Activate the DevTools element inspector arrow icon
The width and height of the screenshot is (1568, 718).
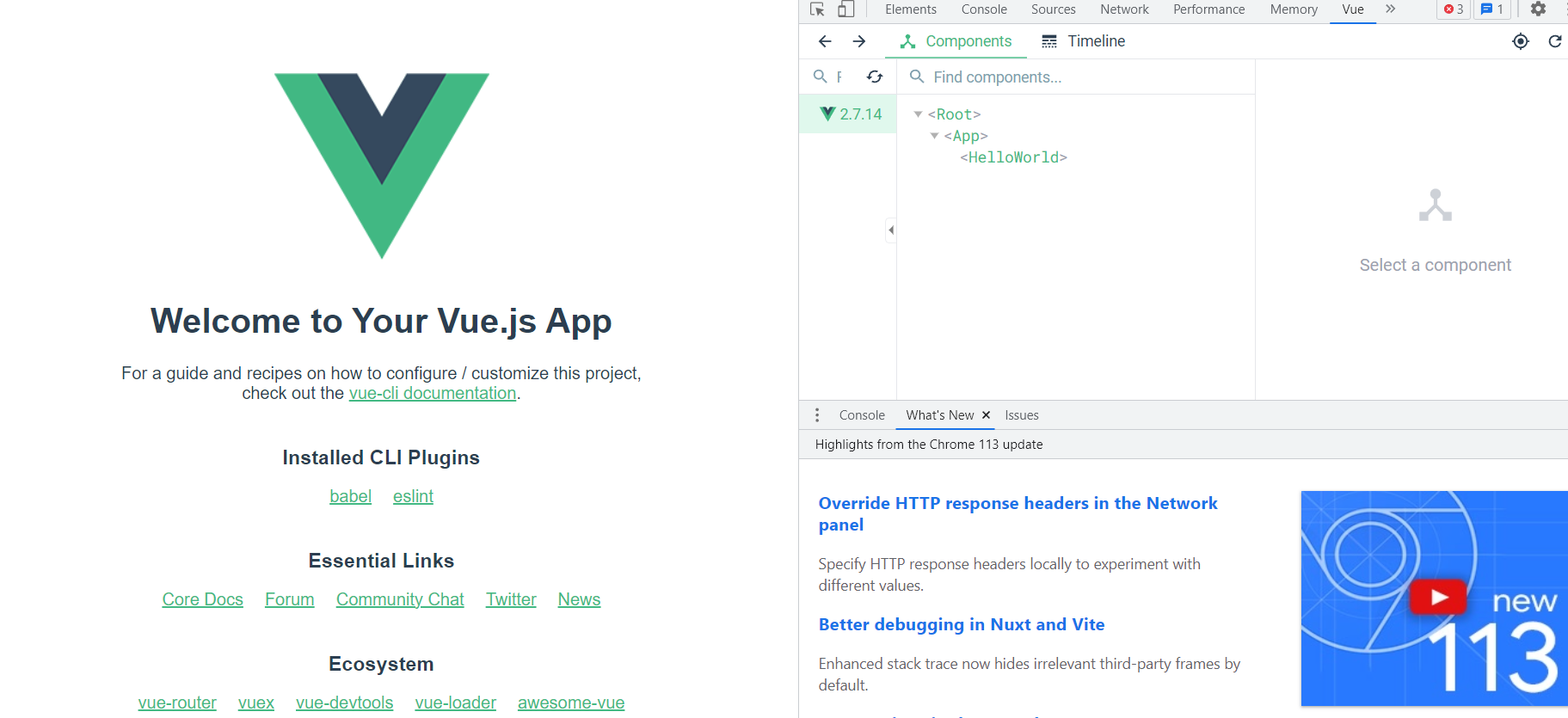pyautogui.click(x=817, y=9)
